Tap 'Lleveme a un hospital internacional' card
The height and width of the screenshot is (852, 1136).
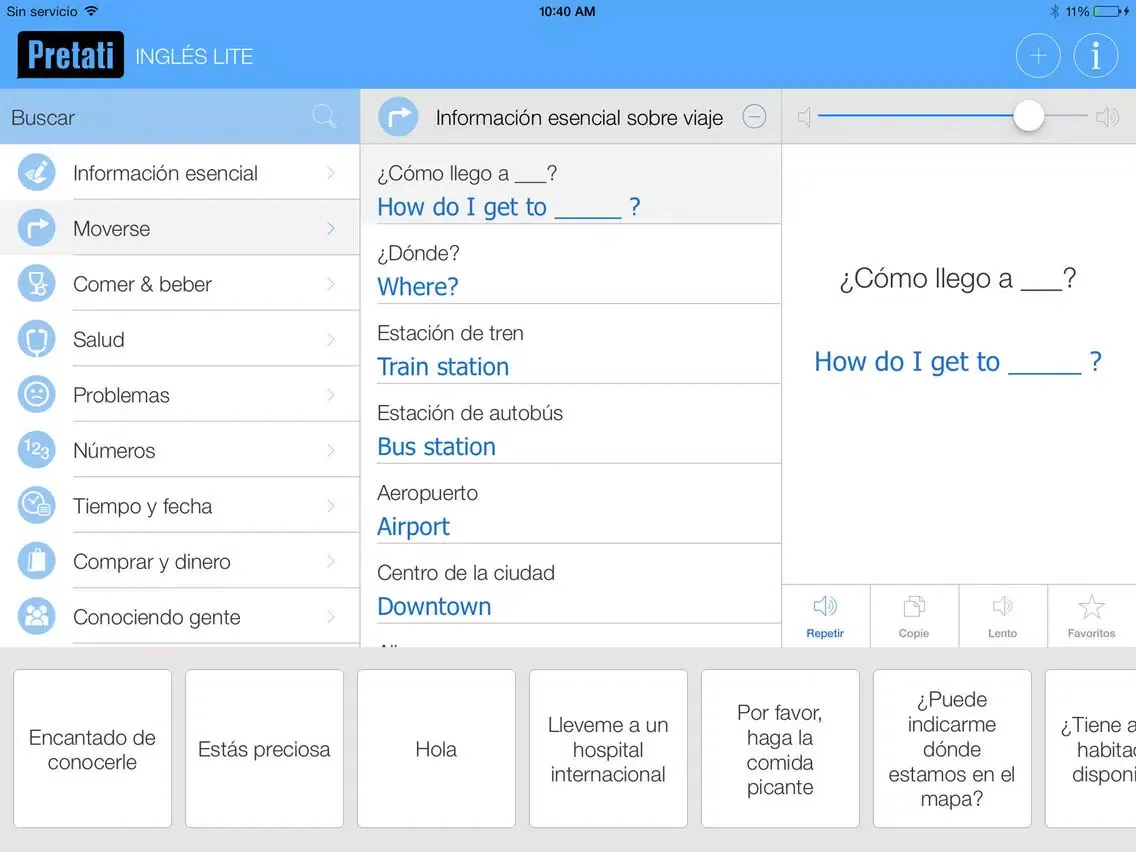(608, 748)
